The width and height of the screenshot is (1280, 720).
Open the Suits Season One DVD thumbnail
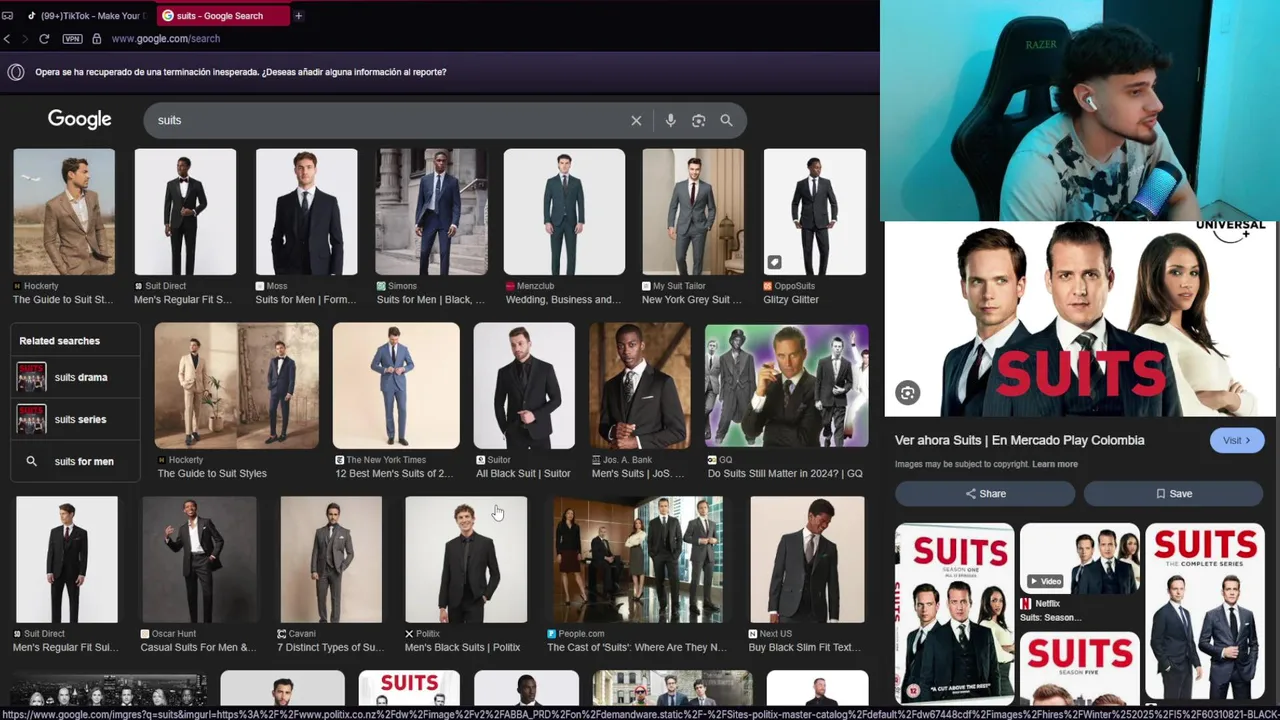coord(954,614)
